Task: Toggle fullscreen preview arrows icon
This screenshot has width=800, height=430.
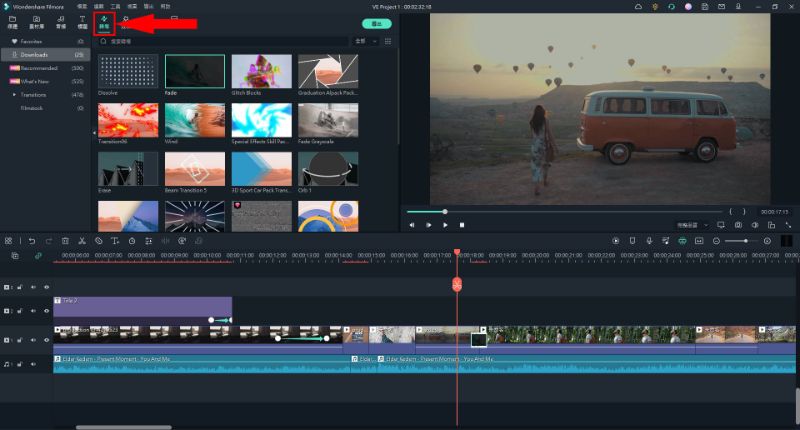Action: 788,225
